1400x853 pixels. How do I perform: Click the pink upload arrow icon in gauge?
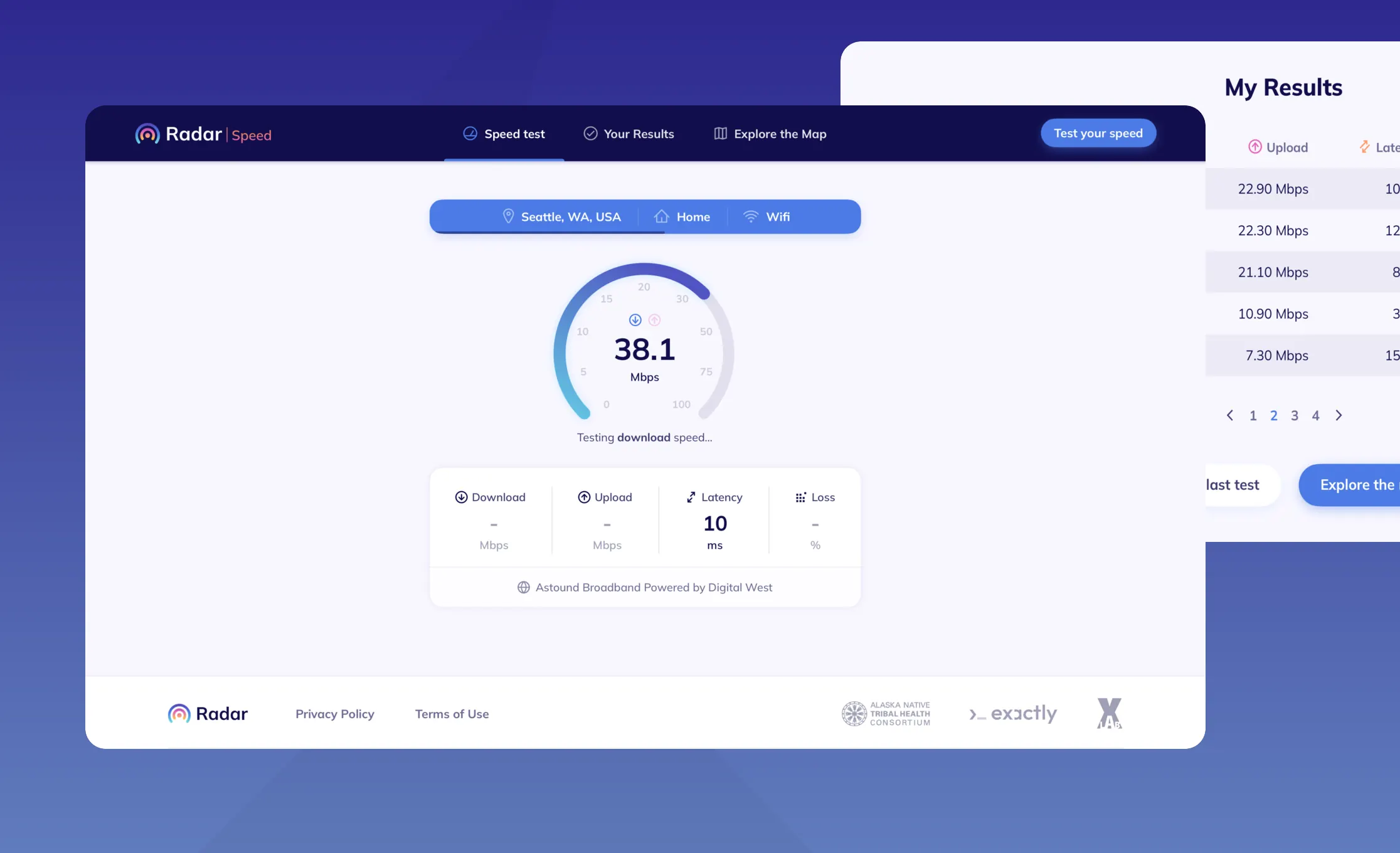[x=654, y=320]
